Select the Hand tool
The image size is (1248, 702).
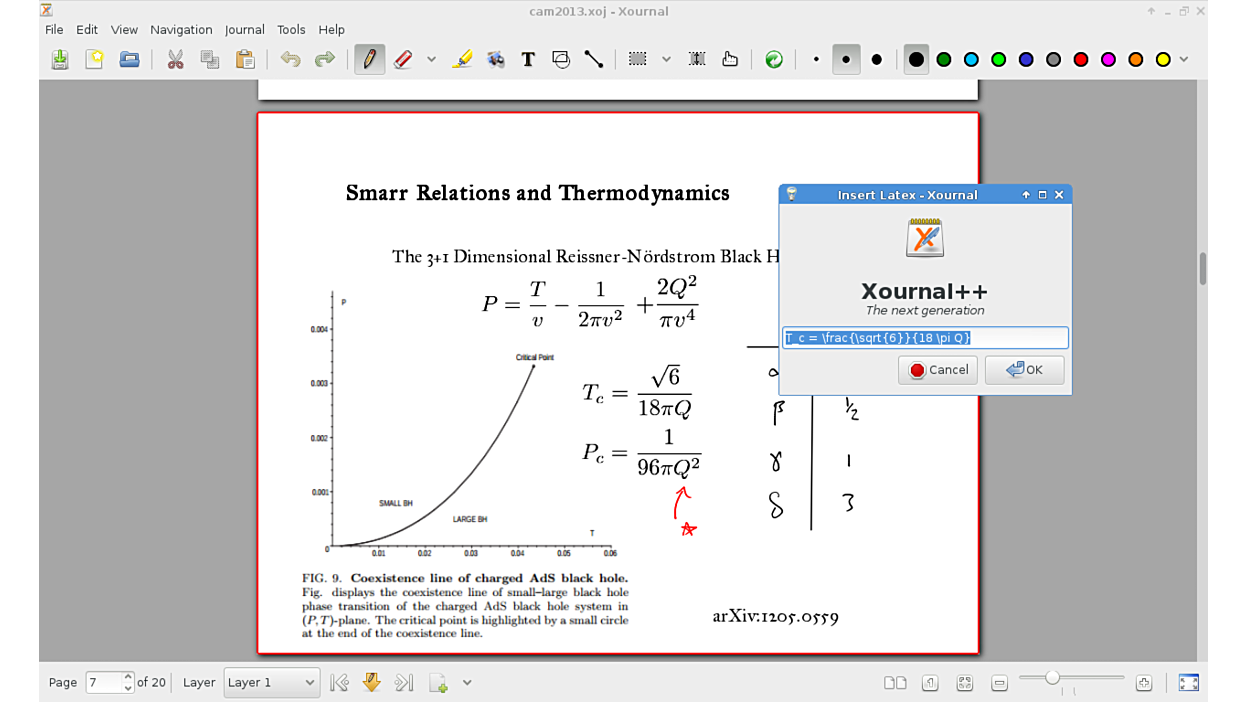click(x=730, y=60)
